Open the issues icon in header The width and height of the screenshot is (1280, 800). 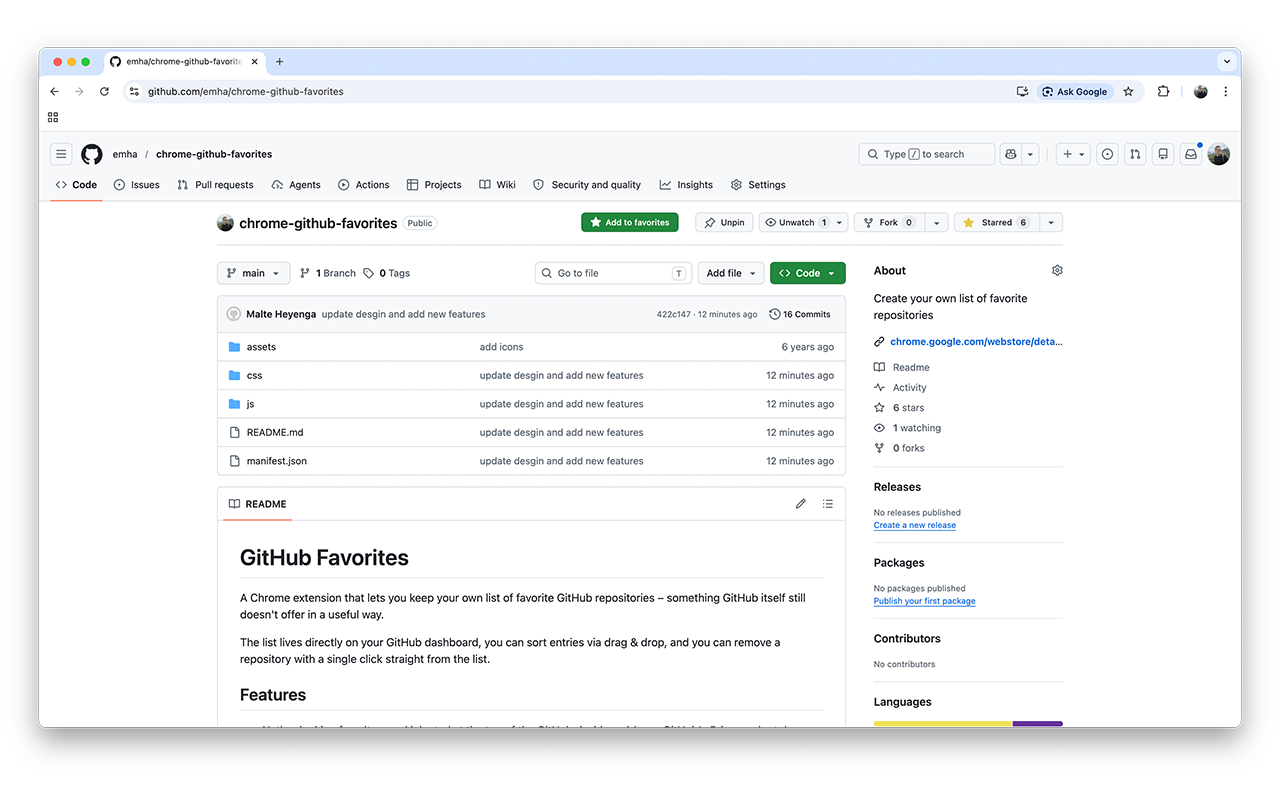click(x=1107, y=154)
